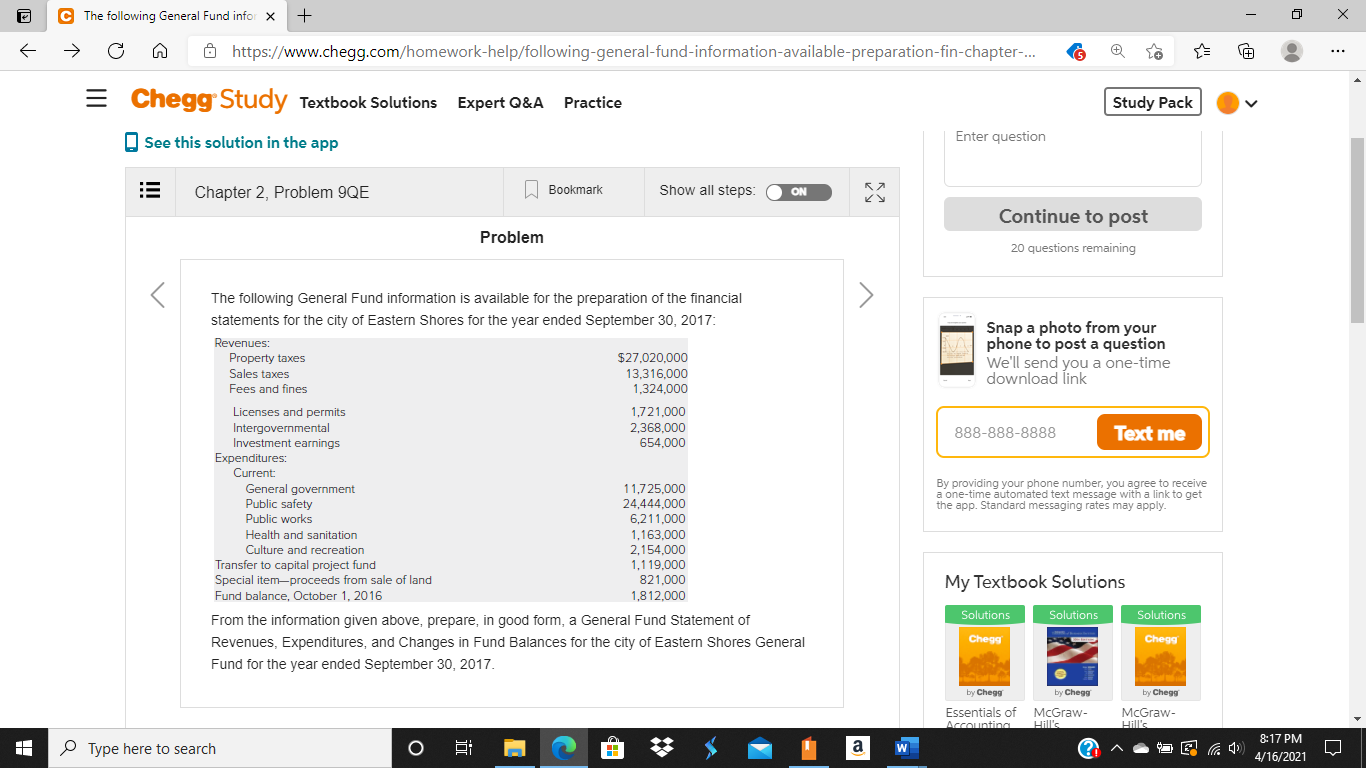Click Continue to post
Viewport: 1366px width, 768px height.
coord(1072,214)
